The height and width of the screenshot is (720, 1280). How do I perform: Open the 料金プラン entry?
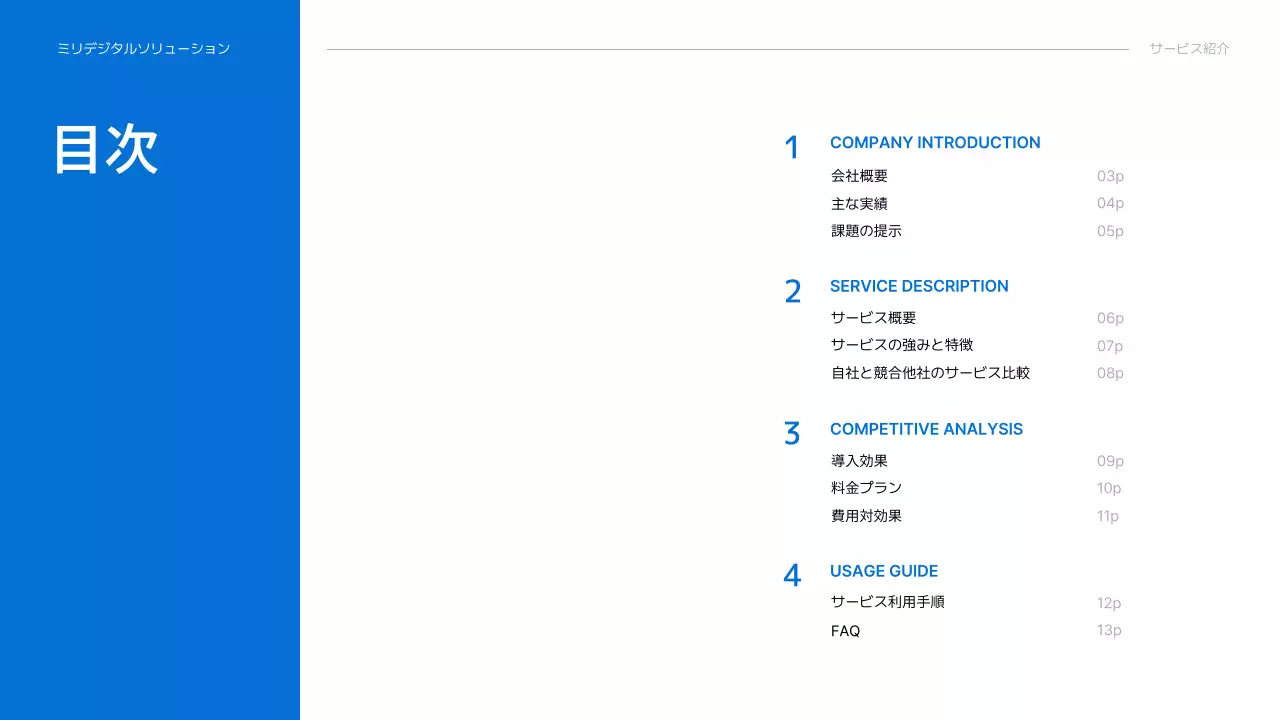tap(866, 488)
